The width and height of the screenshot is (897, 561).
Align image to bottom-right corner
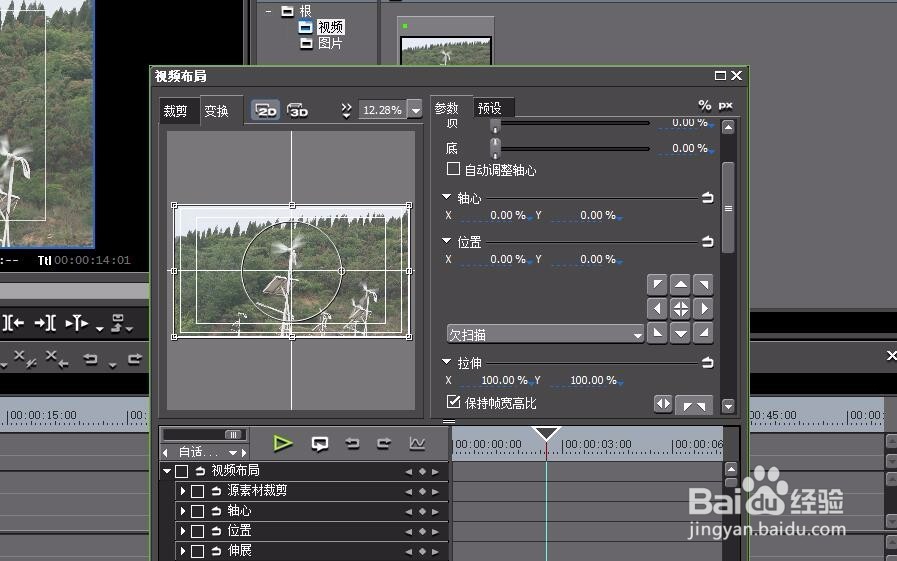tap(704, 333)
